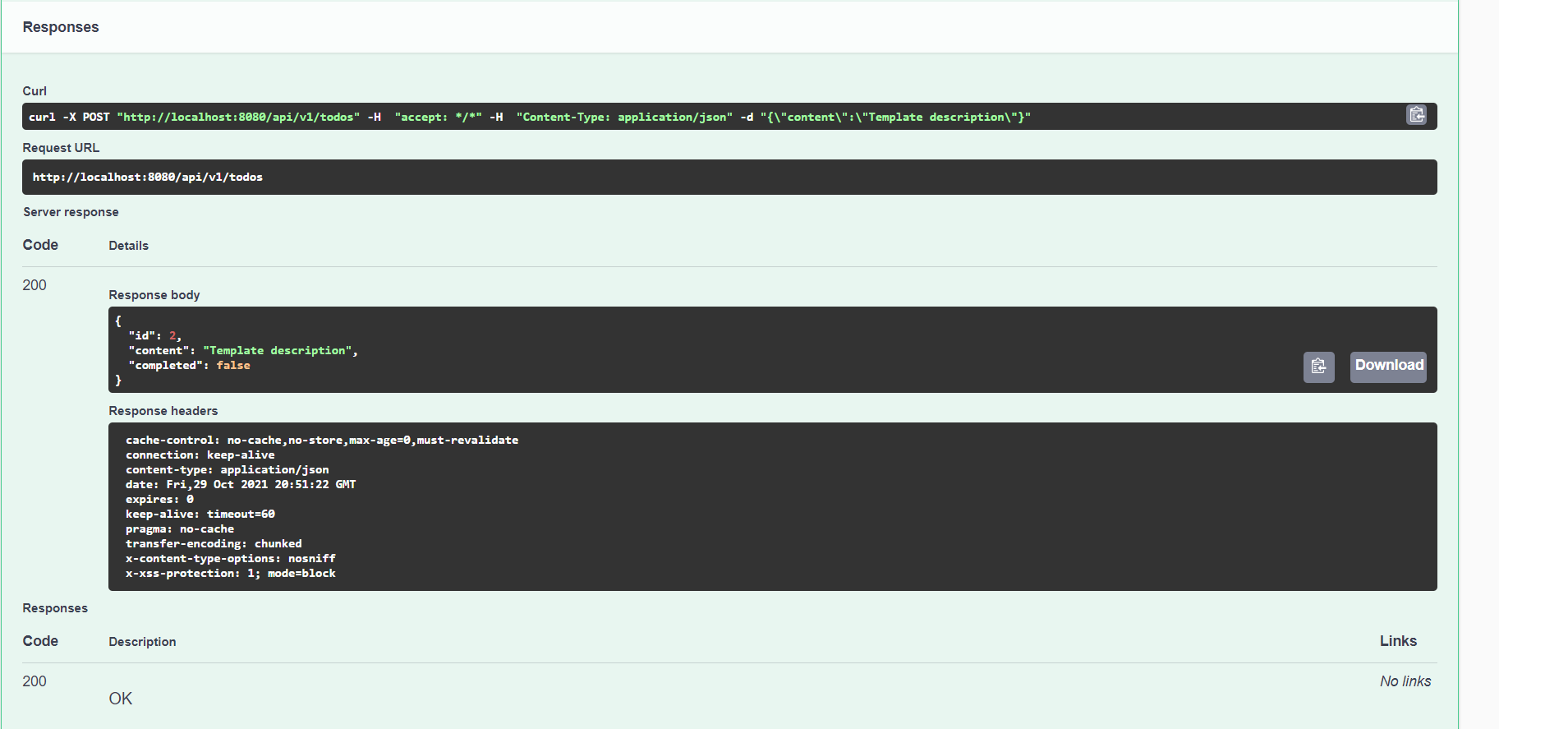Click the No links text under Links column
The width and height of the screenshot is (1568, 743).
1405,681
